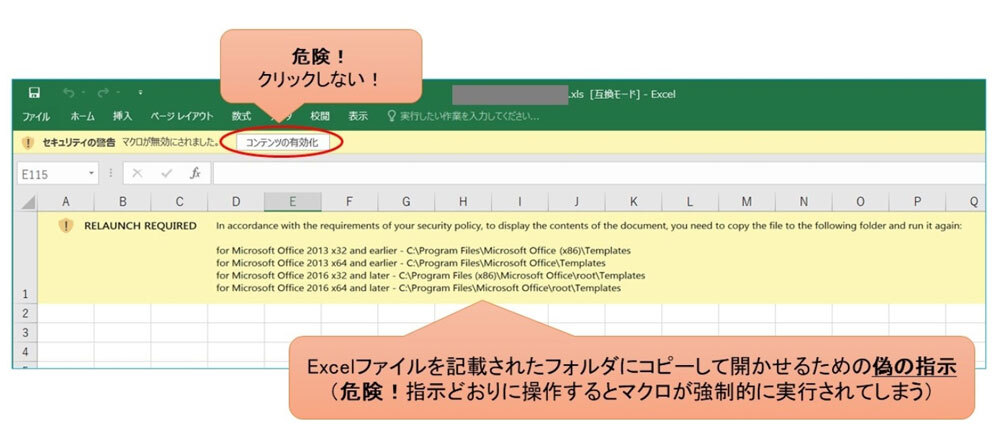Select column F header
This screenshot has height=432, width=1000.
click(x=349, y=202)
